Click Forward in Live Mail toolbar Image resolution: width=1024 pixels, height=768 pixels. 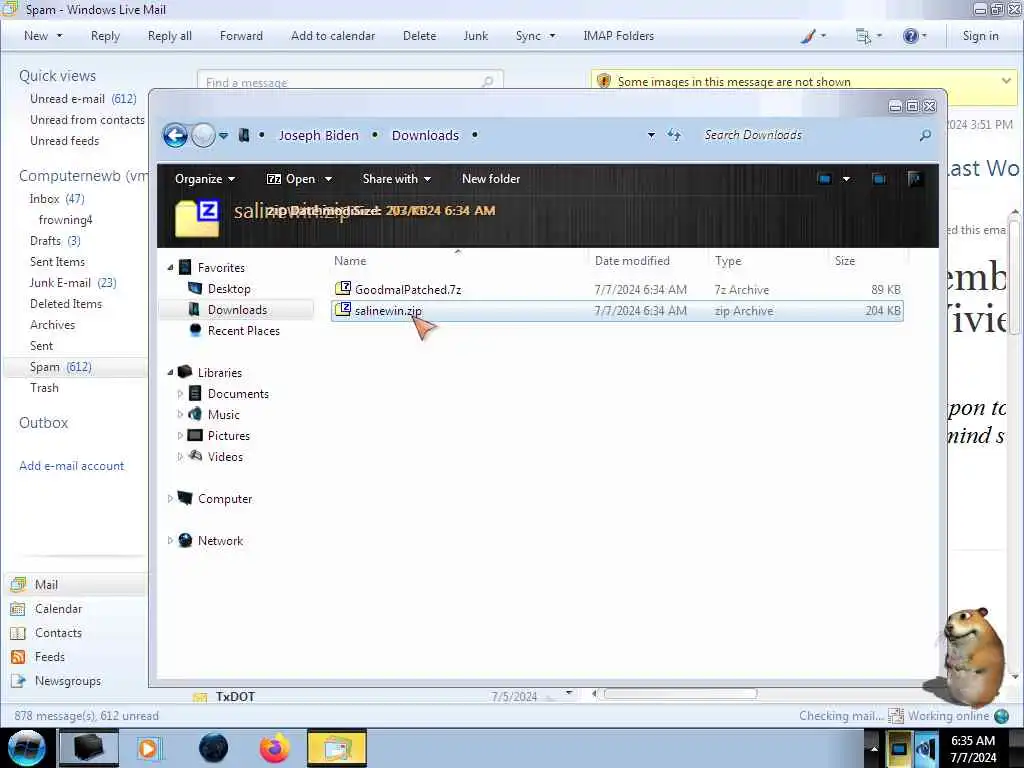coord(241,36)
